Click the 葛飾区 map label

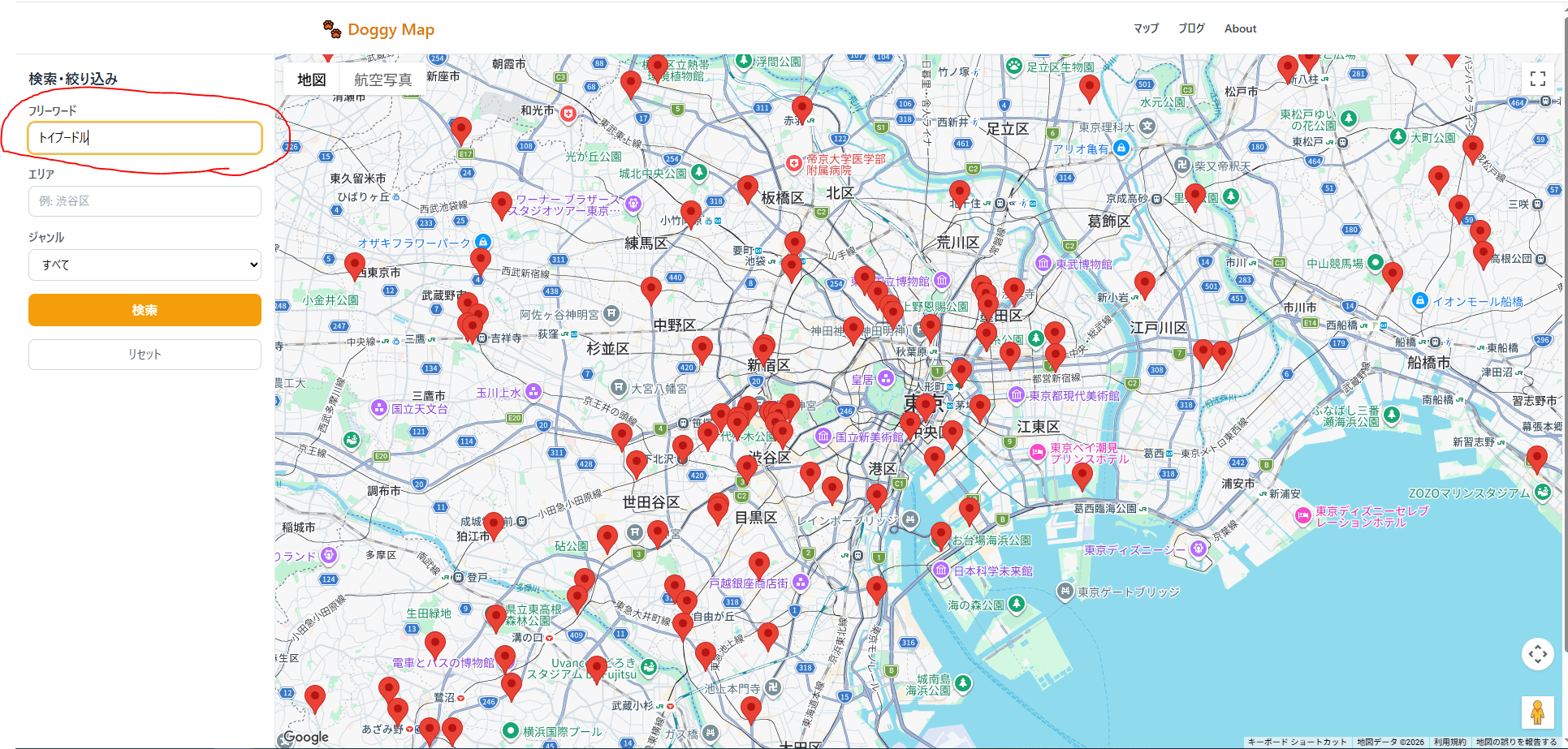click(x=1109, y=222)
